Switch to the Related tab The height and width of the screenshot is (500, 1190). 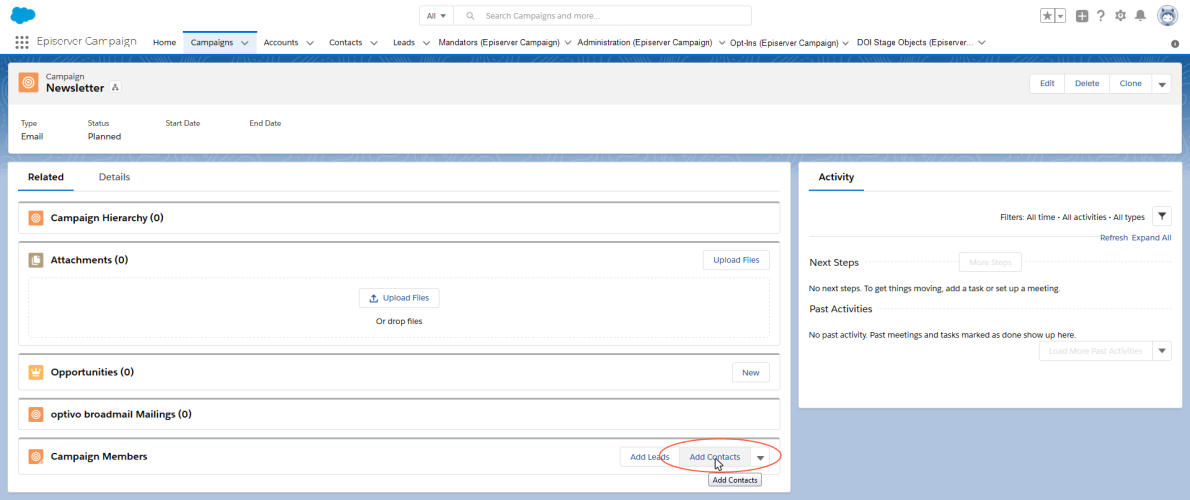pos(46,177)
